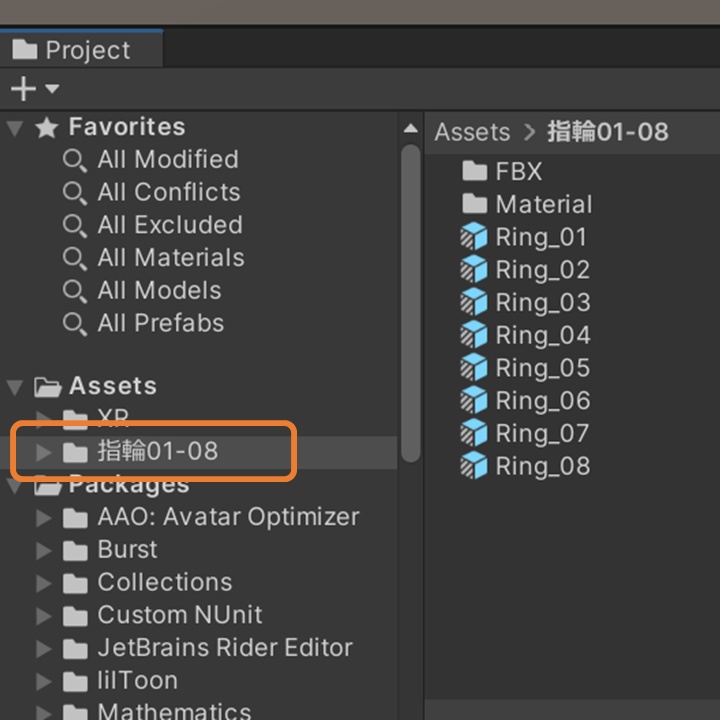Click the Ring_01 prefab cube icon
The width and height of the screenshot is (720, 720).
(473, 237)
